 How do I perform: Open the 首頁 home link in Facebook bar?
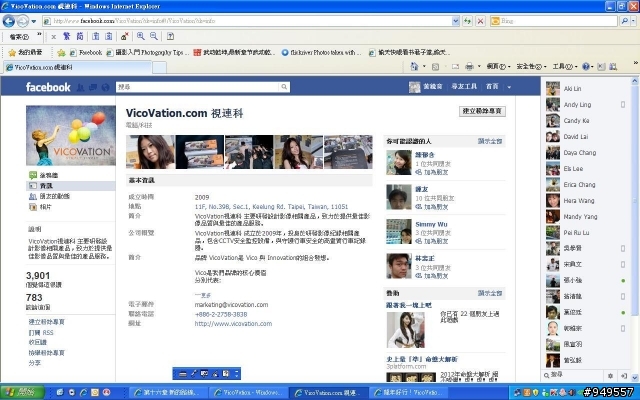click(x=492, y=87)
